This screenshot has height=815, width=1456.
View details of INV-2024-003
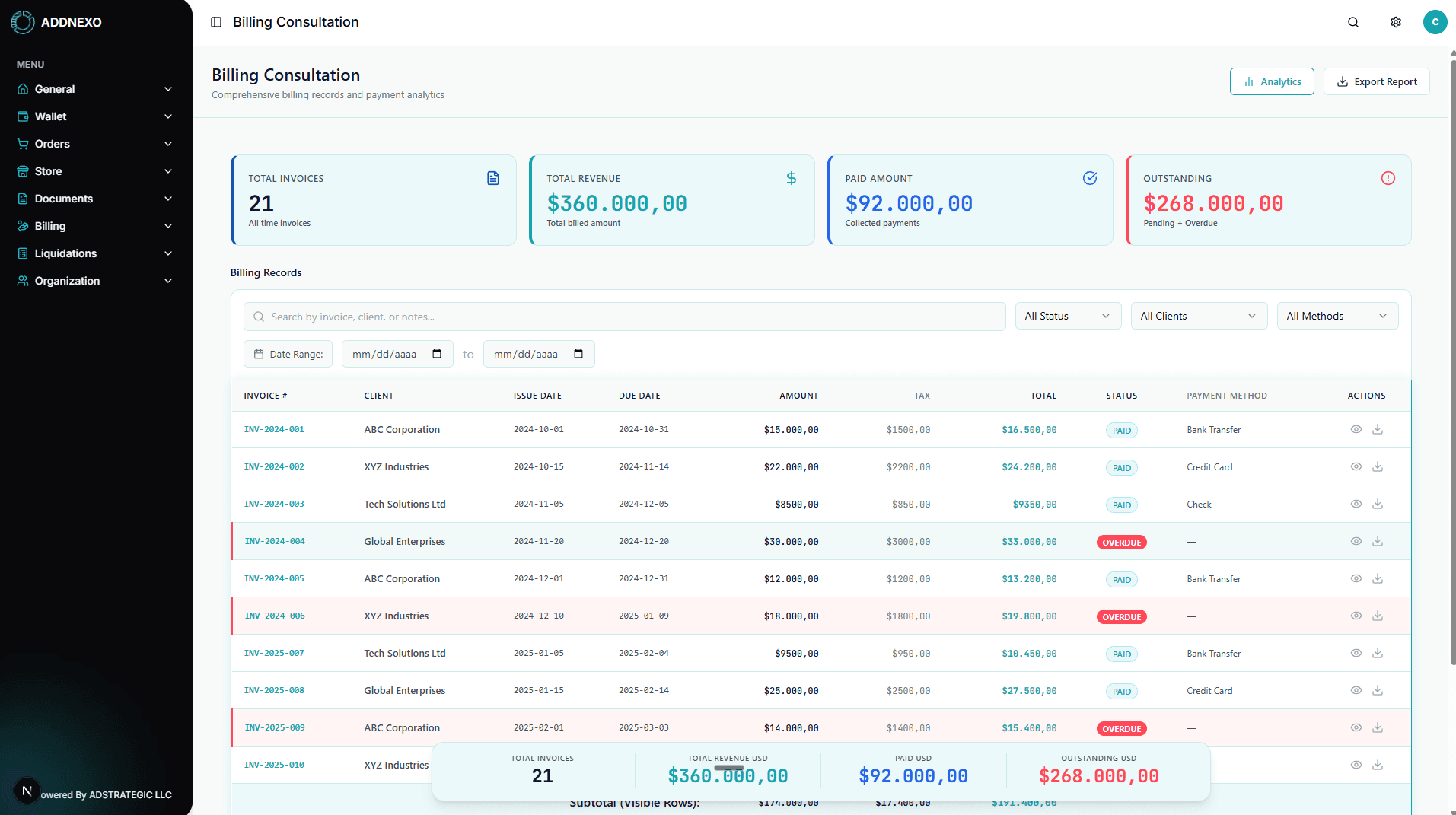click(x=1356, y=504)
